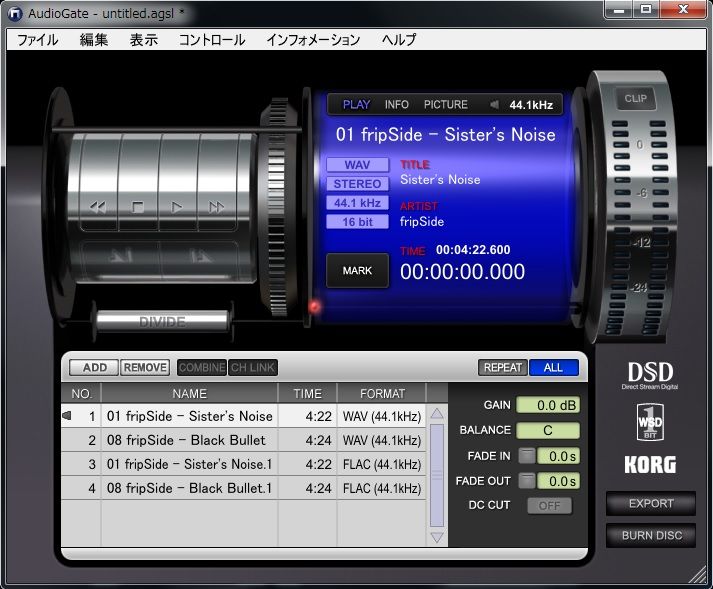Click the FADE OUT time field 0.0s
Screen dimensions: 713x589
tap(558, 481)
